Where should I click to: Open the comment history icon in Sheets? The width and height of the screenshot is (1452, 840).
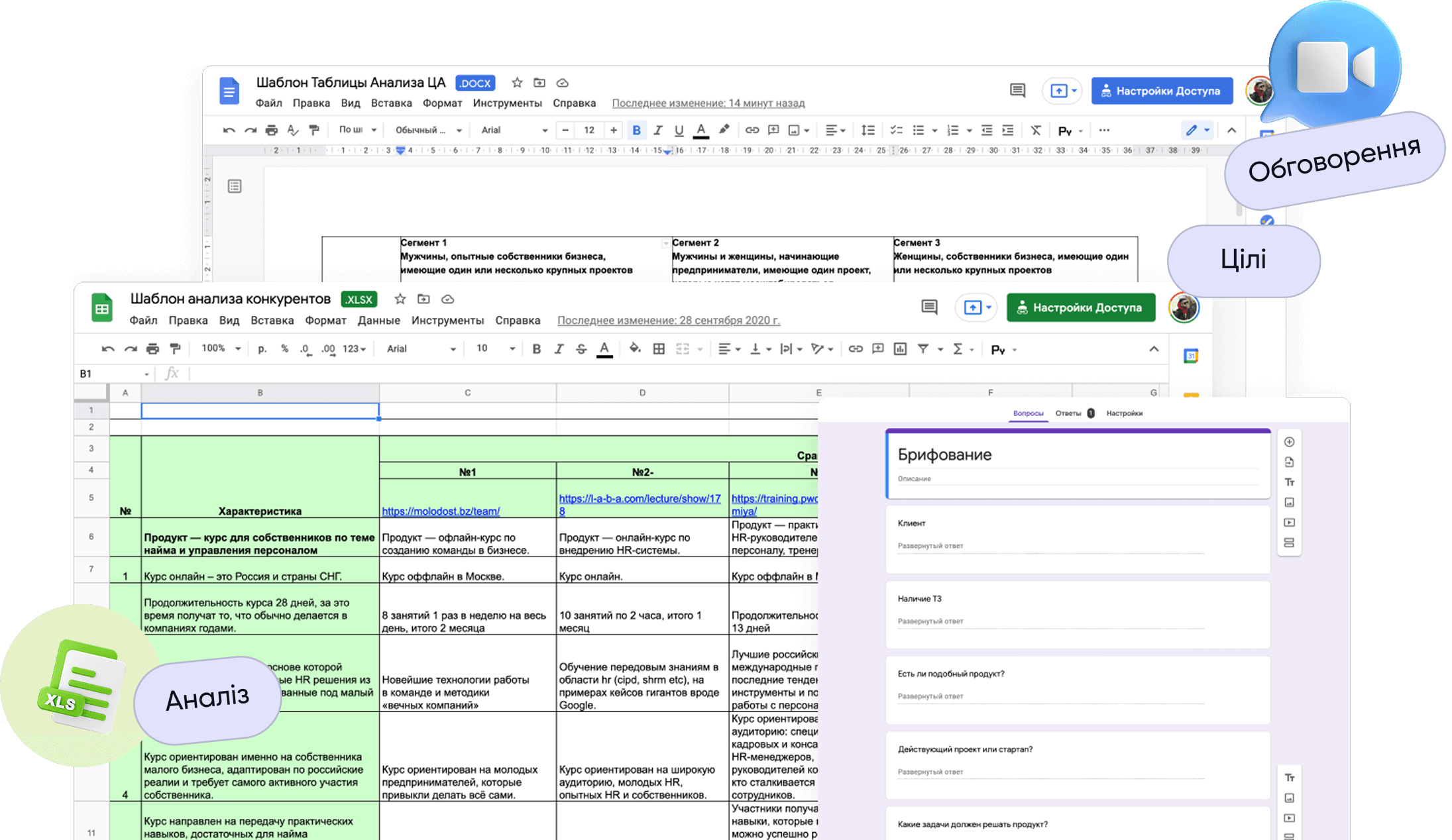pos(929,307)
